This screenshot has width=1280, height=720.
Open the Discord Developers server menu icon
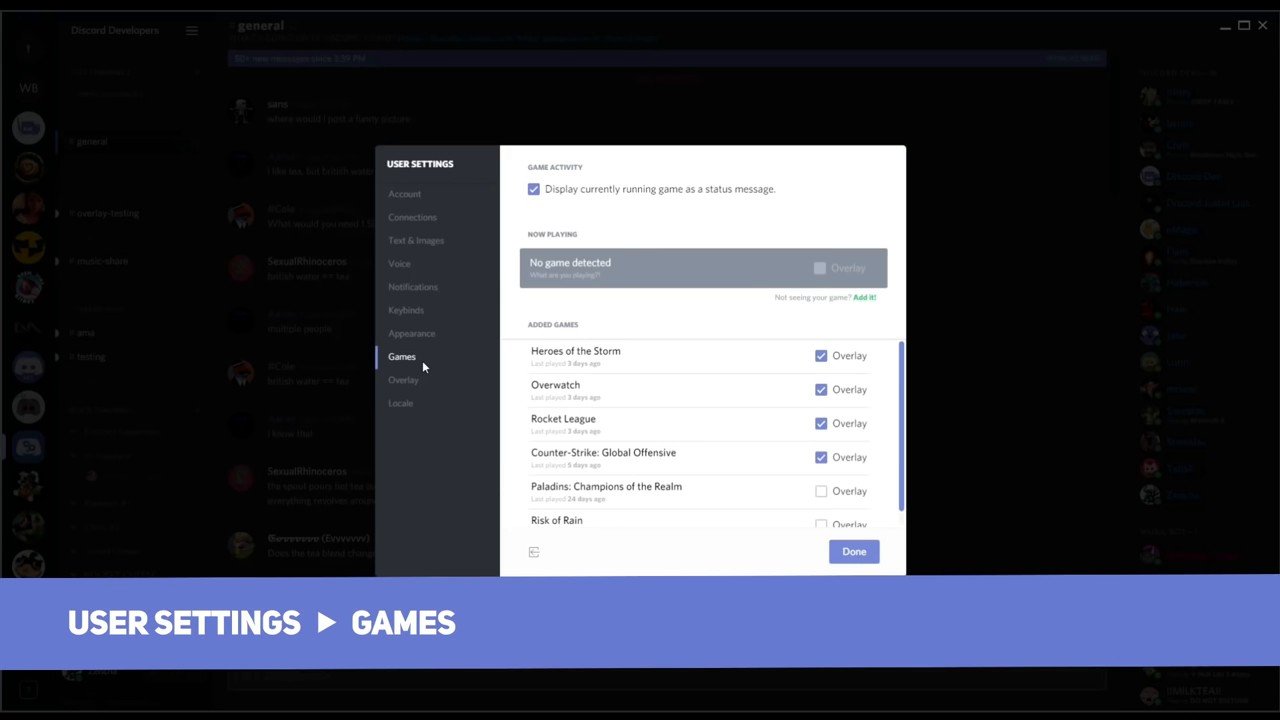(192, 31)
